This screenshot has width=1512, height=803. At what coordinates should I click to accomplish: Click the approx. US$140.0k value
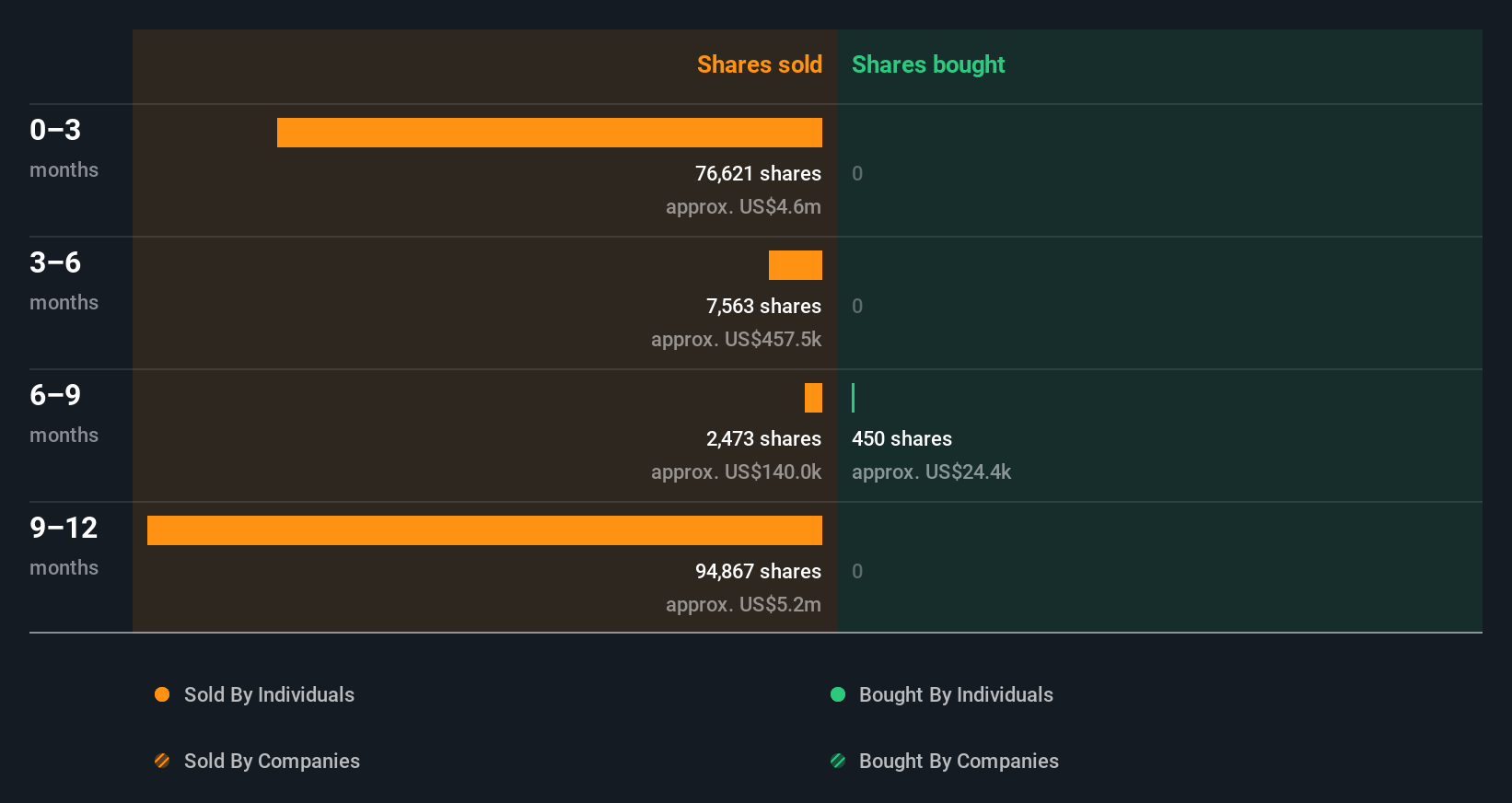click(x=736, y=471)
